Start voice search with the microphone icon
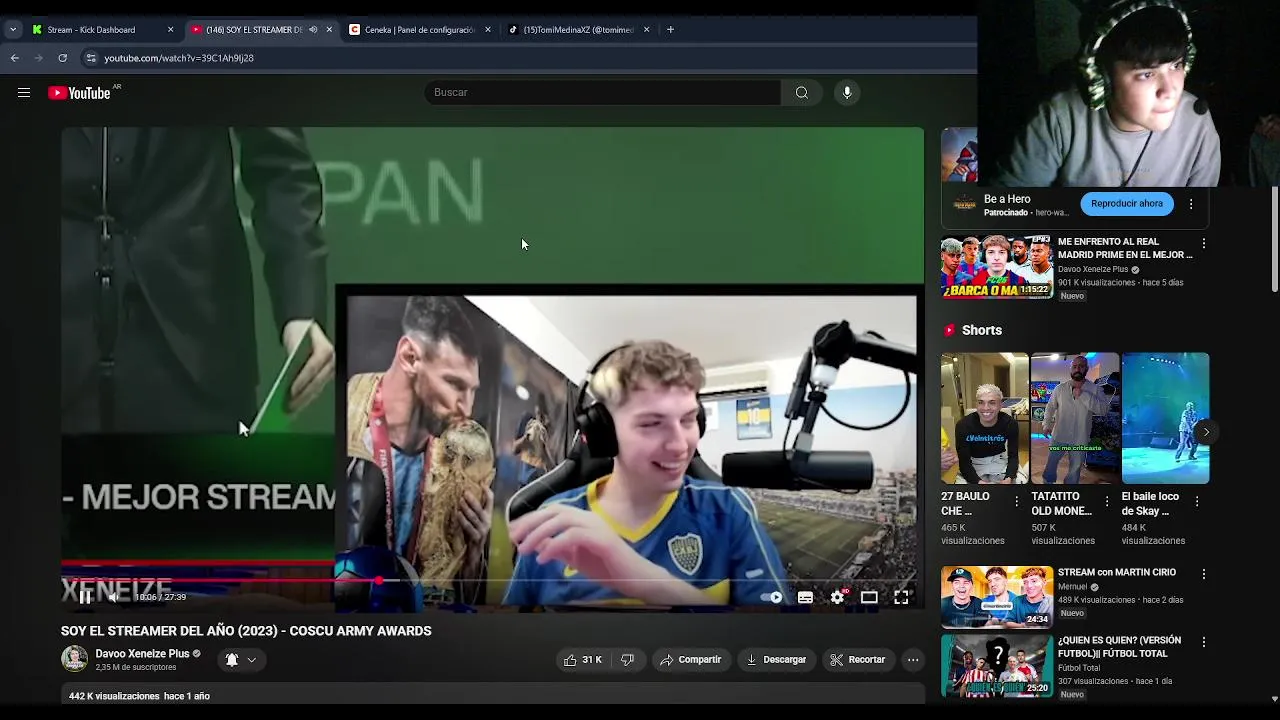1280x720 pixels. (847, 93)
